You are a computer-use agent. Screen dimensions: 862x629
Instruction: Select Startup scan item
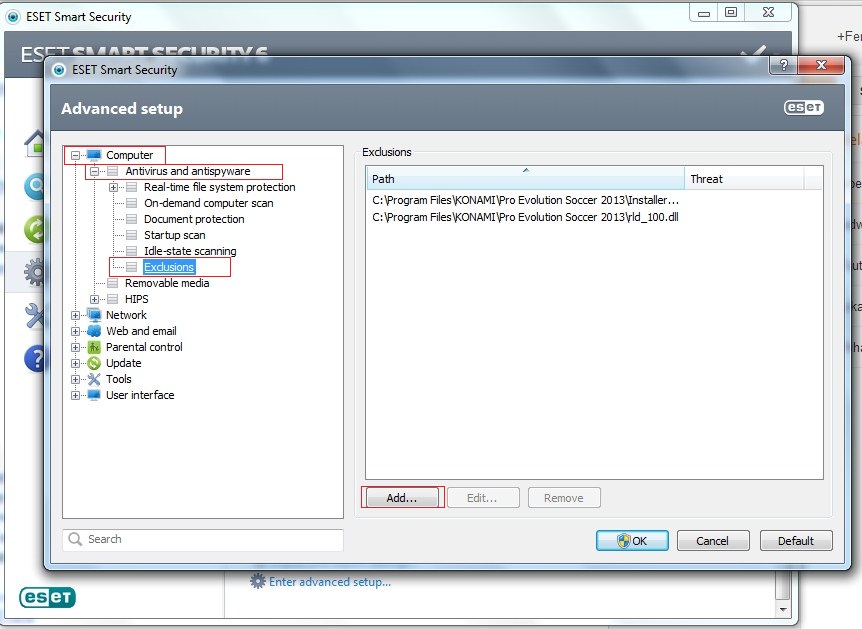pos(175,235)
